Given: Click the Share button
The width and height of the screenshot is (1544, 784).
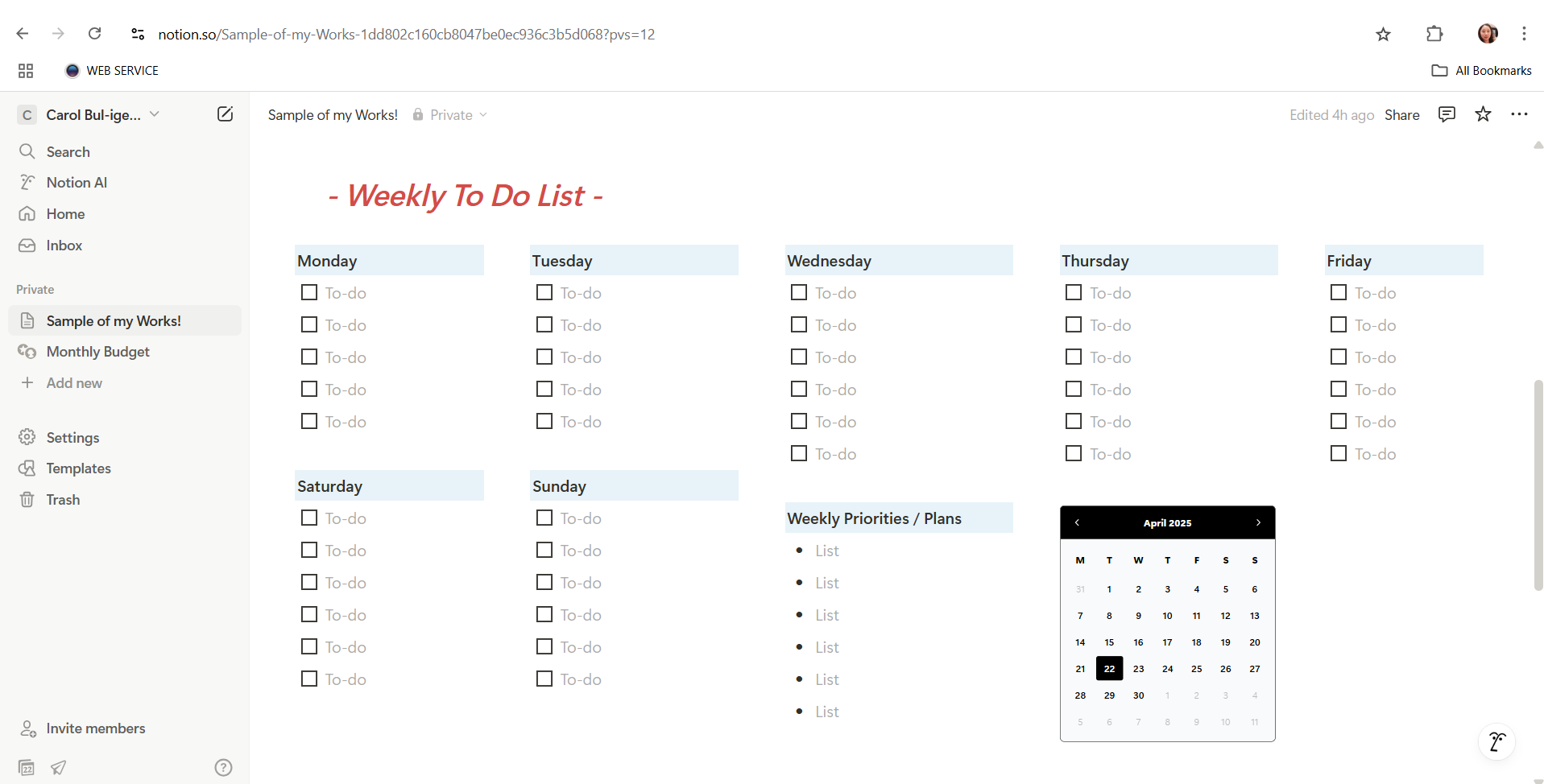Looking at the screenshot, I should coord(1401,115).
